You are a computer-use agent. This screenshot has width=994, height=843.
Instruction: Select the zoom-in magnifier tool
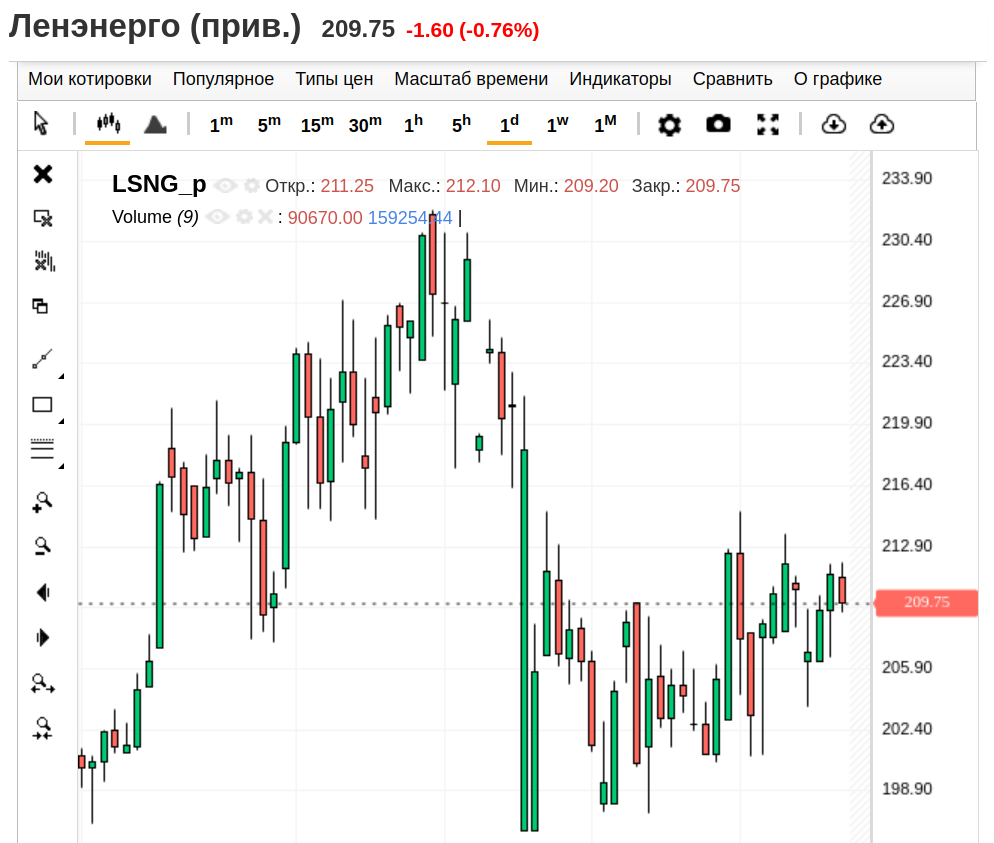[x=40, y=501]
